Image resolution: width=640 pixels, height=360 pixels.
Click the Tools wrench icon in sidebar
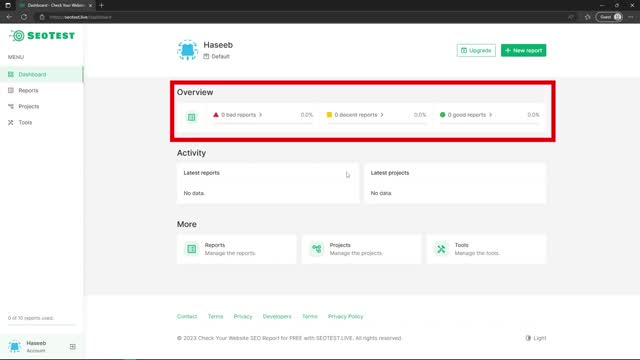point(11,122)
